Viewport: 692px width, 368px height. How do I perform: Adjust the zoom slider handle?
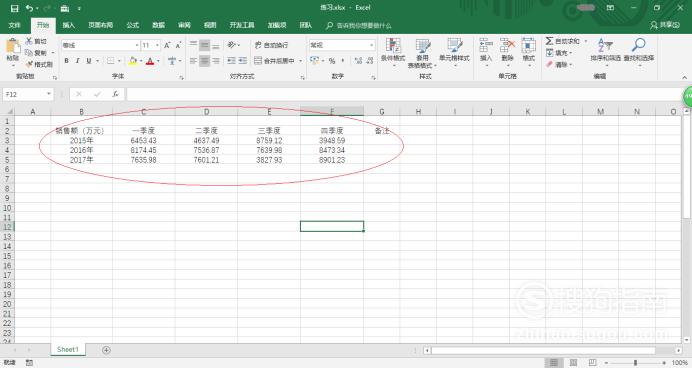636,363
